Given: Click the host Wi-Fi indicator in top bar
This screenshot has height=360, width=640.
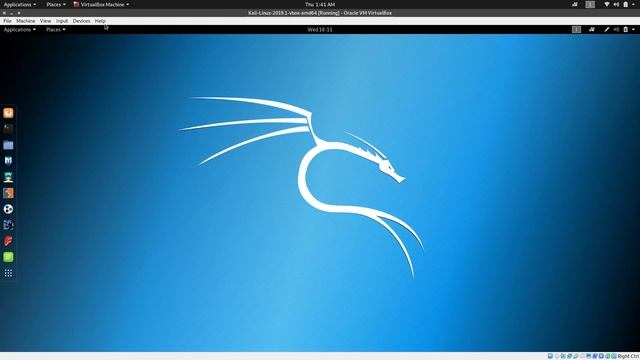Looking at the screenshot, I should tap(607, 4).
